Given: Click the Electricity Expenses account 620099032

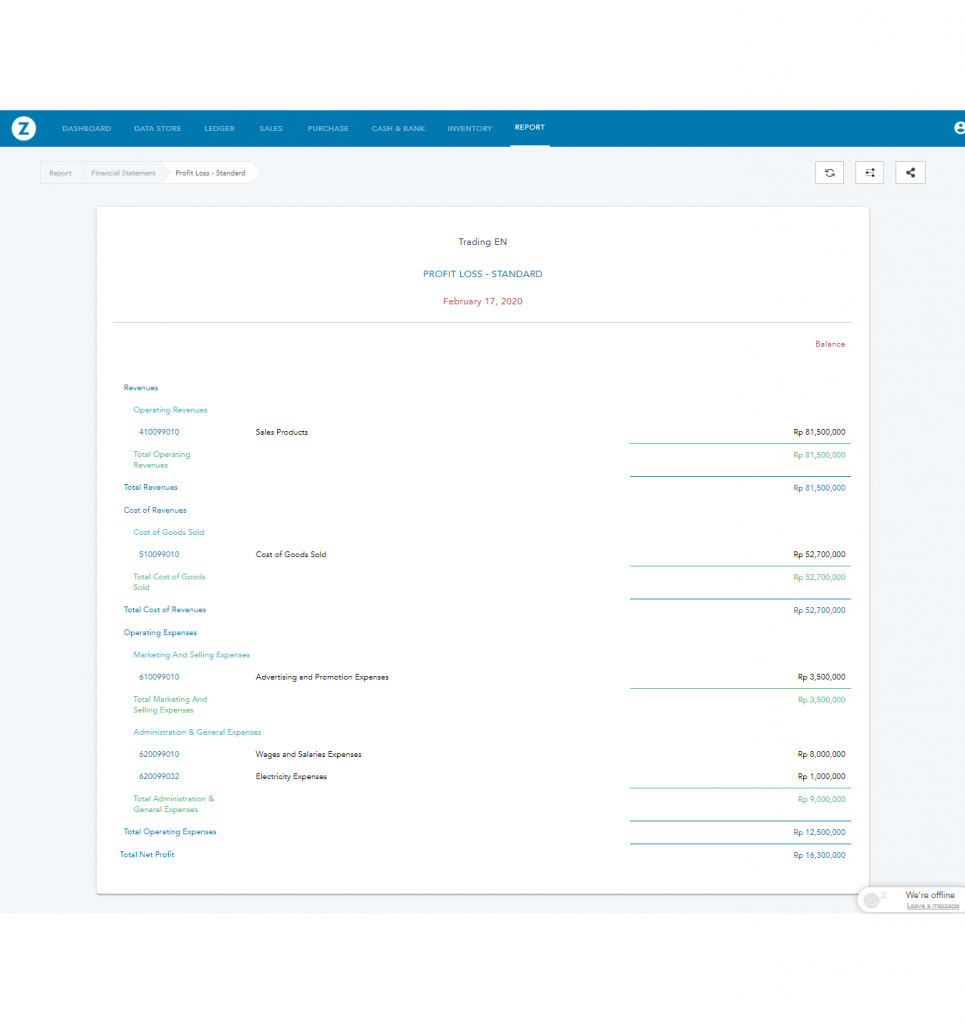Looking at the screenshot, I should [159, 776].
